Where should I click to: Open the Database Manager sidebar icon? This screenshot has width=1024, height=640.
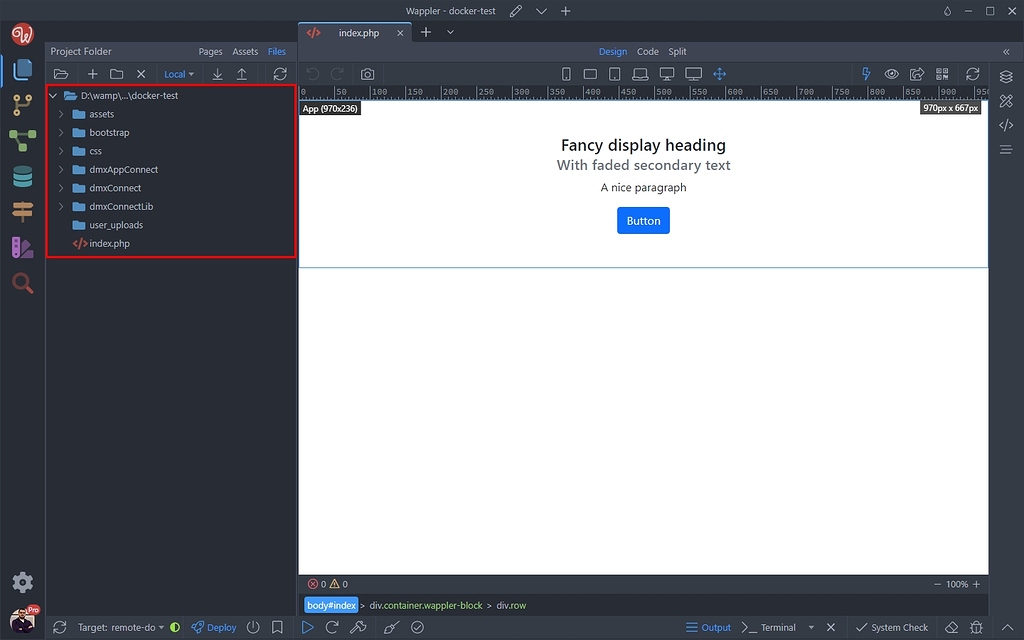(x=23, y=176)
